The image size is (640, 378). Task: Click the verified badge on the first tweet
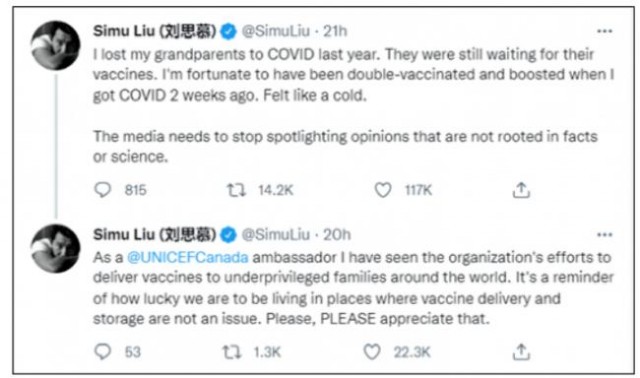click(229, 31)
